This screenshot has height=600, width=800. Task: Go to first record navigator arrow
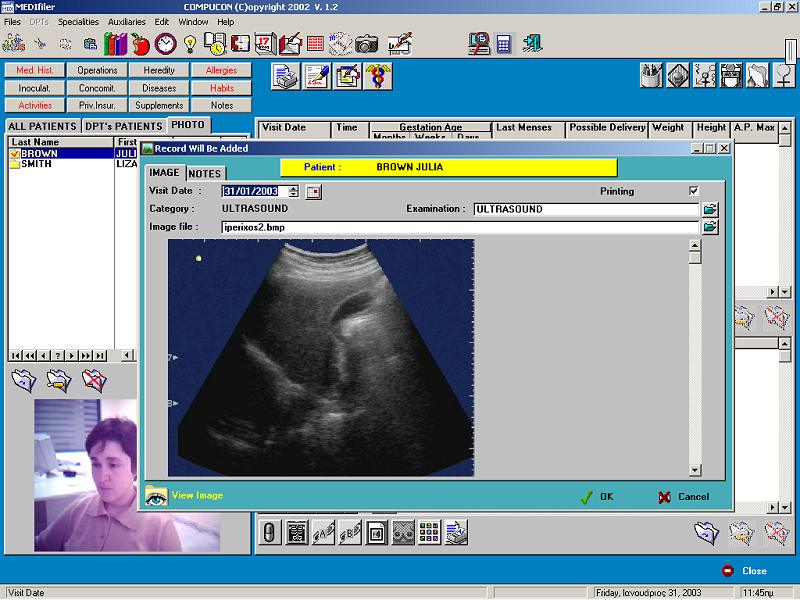point(16,356)
